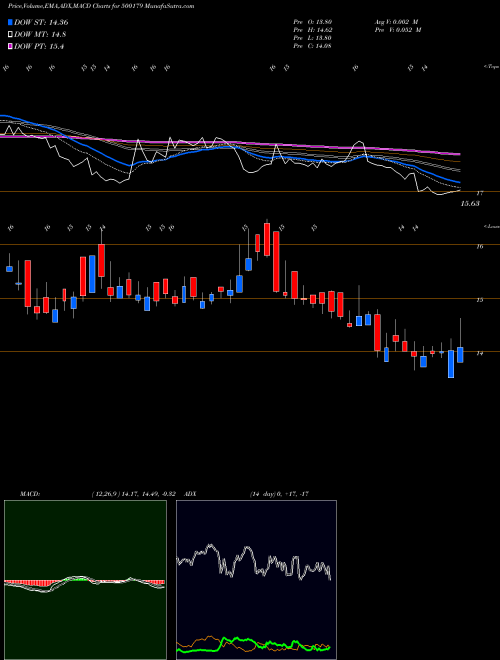This screenshot has height=660, width=500.
Task: Click the tallest red candle near 16 level
Action: tap(276, 261)
